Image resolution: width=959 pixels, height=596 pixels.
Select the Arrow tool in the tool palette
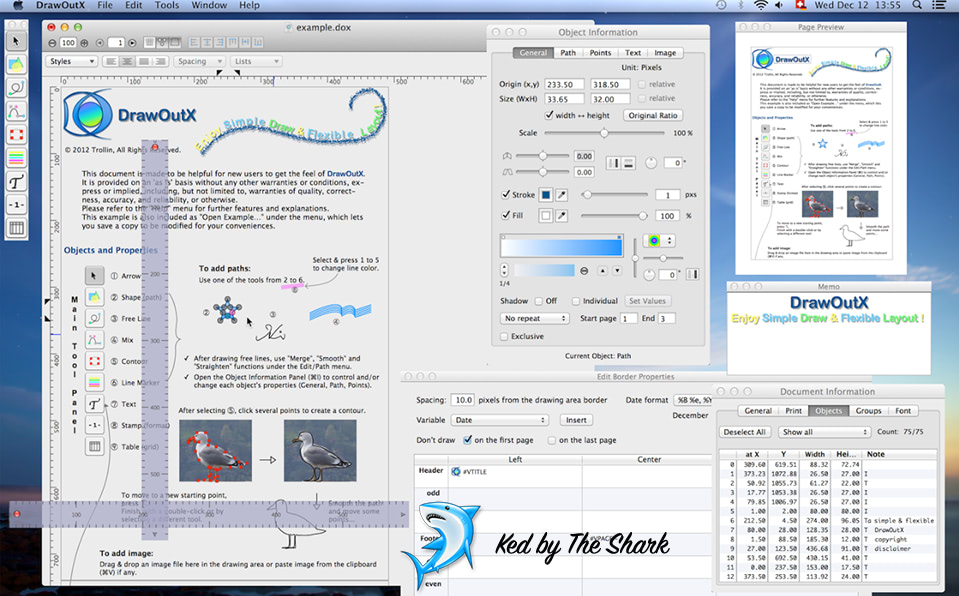coord(17,41)
